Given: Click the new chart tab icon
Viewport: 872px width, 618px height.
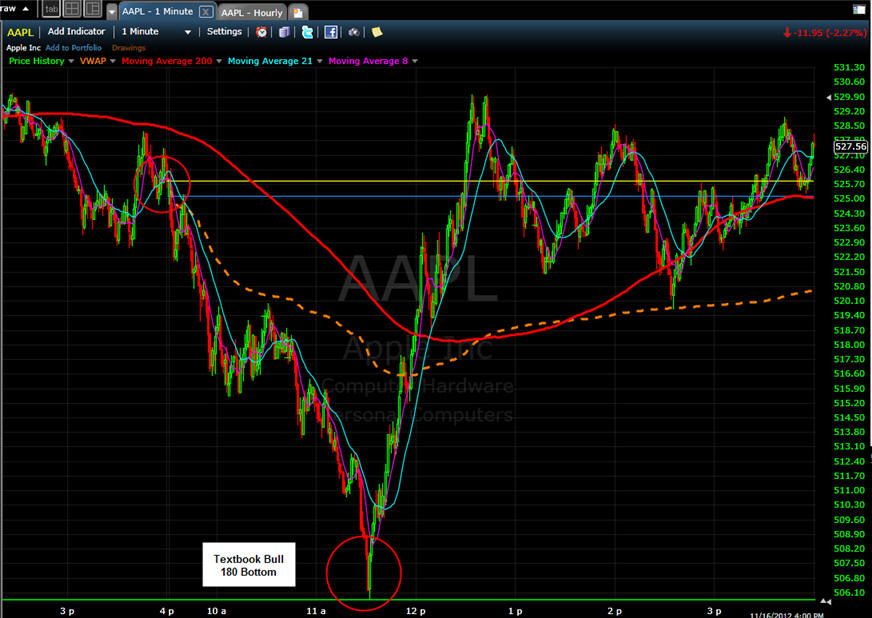Looking at the screenshot, I should (298, 12).
